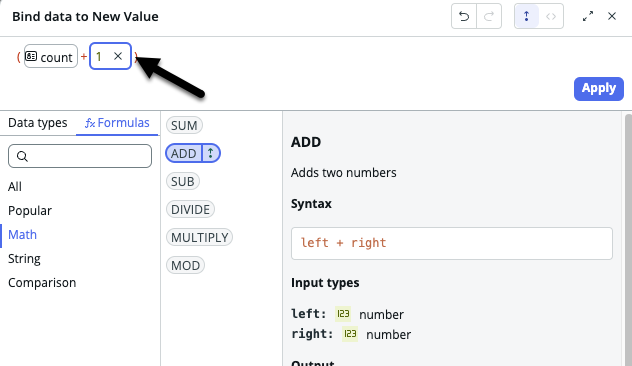Click 'Adds two numbers' description
This screenshot has width=632, height=366.
(344, 173)
